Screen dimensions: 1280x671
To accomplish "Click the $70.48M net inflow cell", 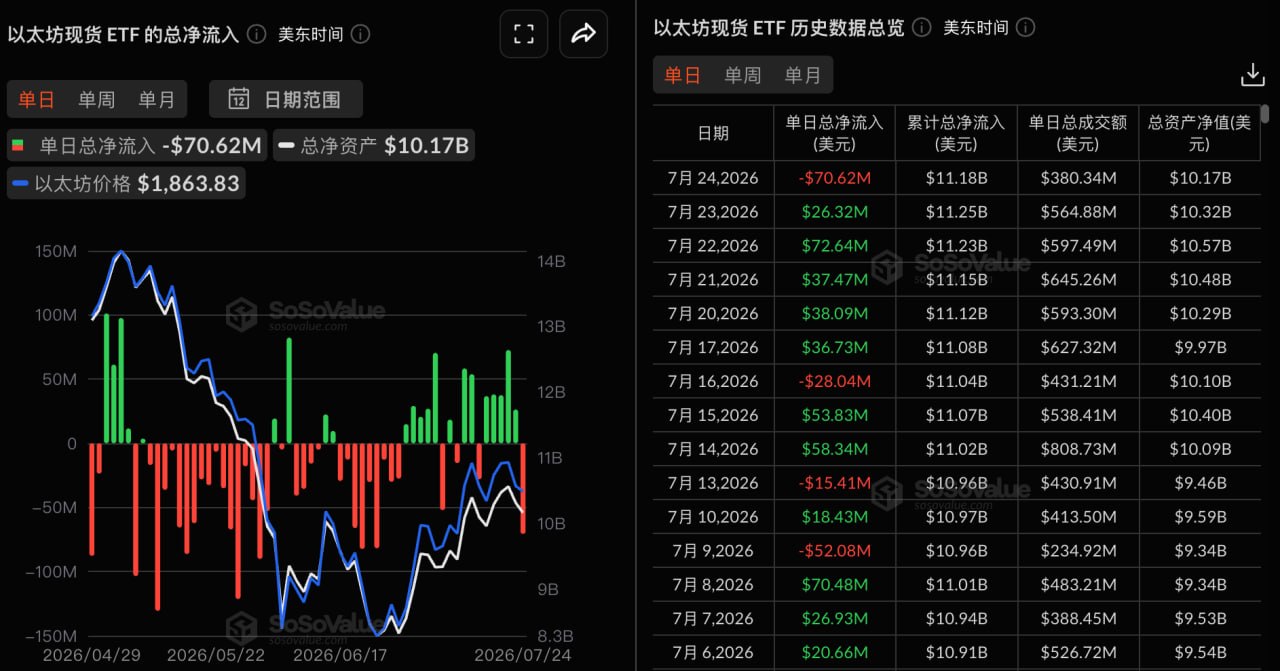I will tap(835, 584).
